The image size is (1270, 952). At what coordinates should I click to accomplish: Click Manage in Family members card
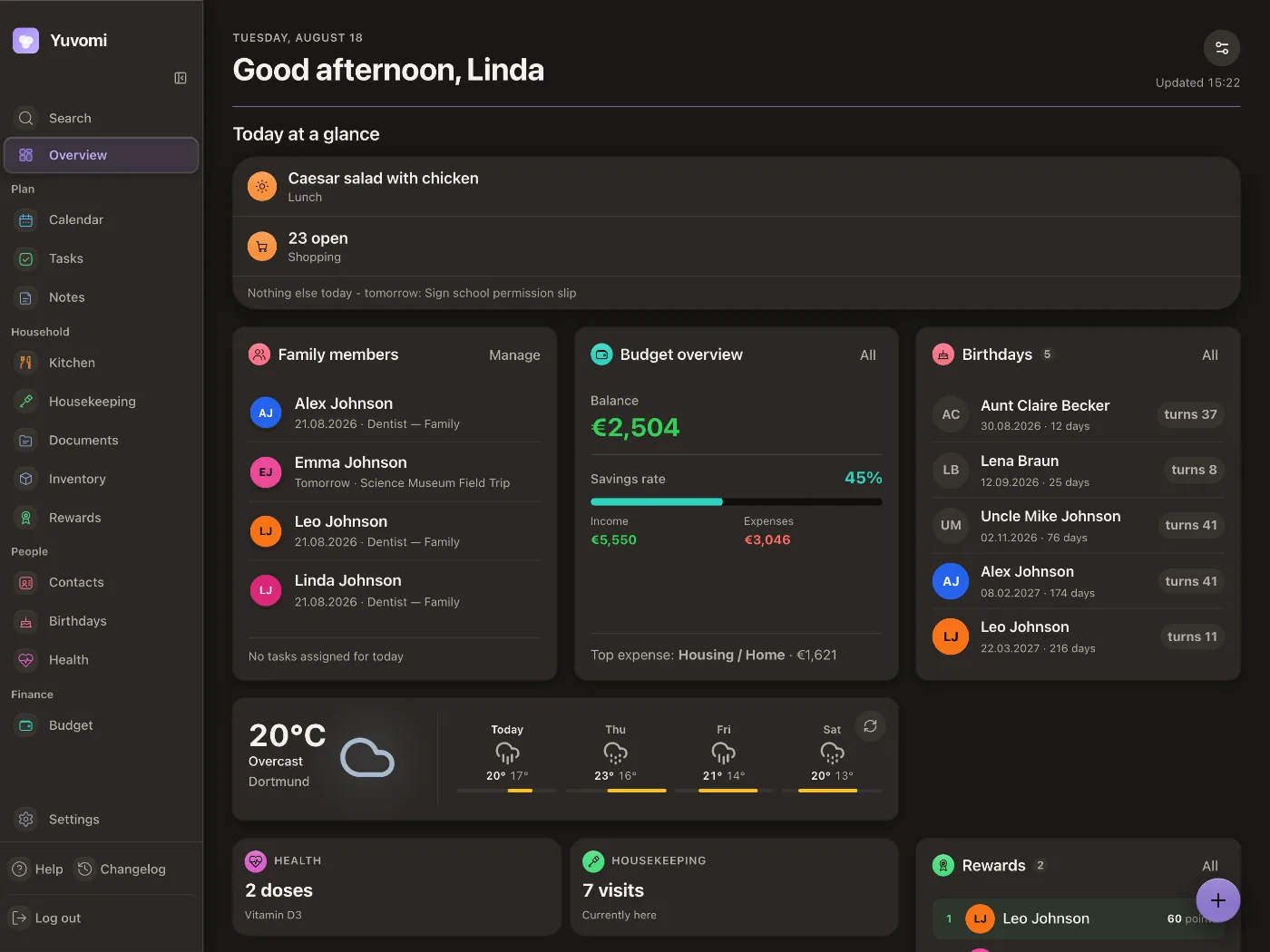514,355
